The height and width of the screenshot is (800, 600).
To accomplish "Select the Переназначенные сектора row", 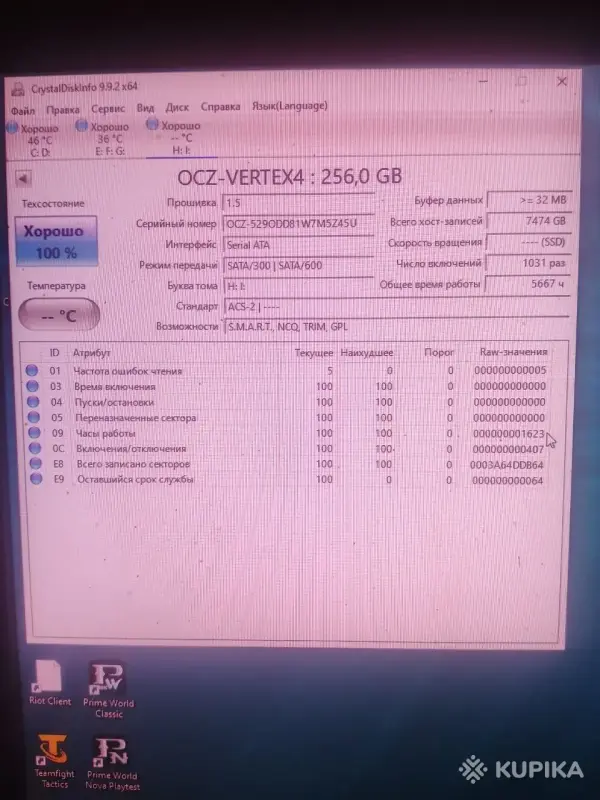I will pyautogui.click(x=289, y=417).
